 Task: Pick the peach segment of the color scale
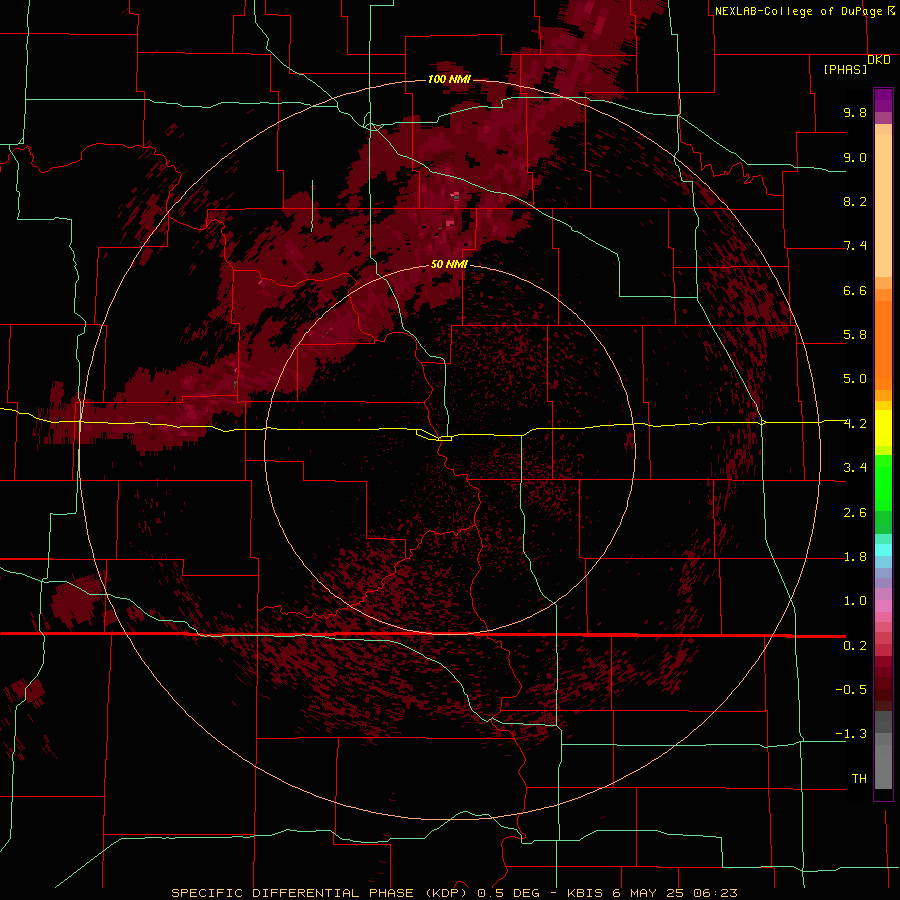coord(883,205)
